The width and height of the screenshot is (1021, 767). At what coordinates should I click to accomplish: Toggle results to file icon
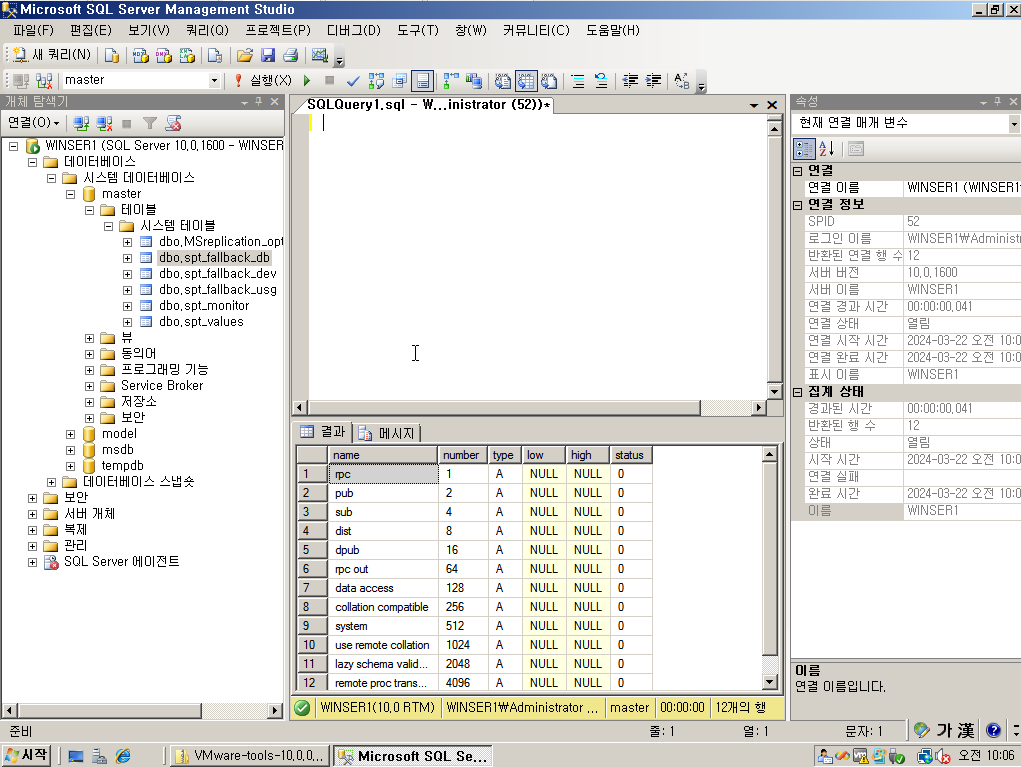pyautogui.click(x=549, y=81)
